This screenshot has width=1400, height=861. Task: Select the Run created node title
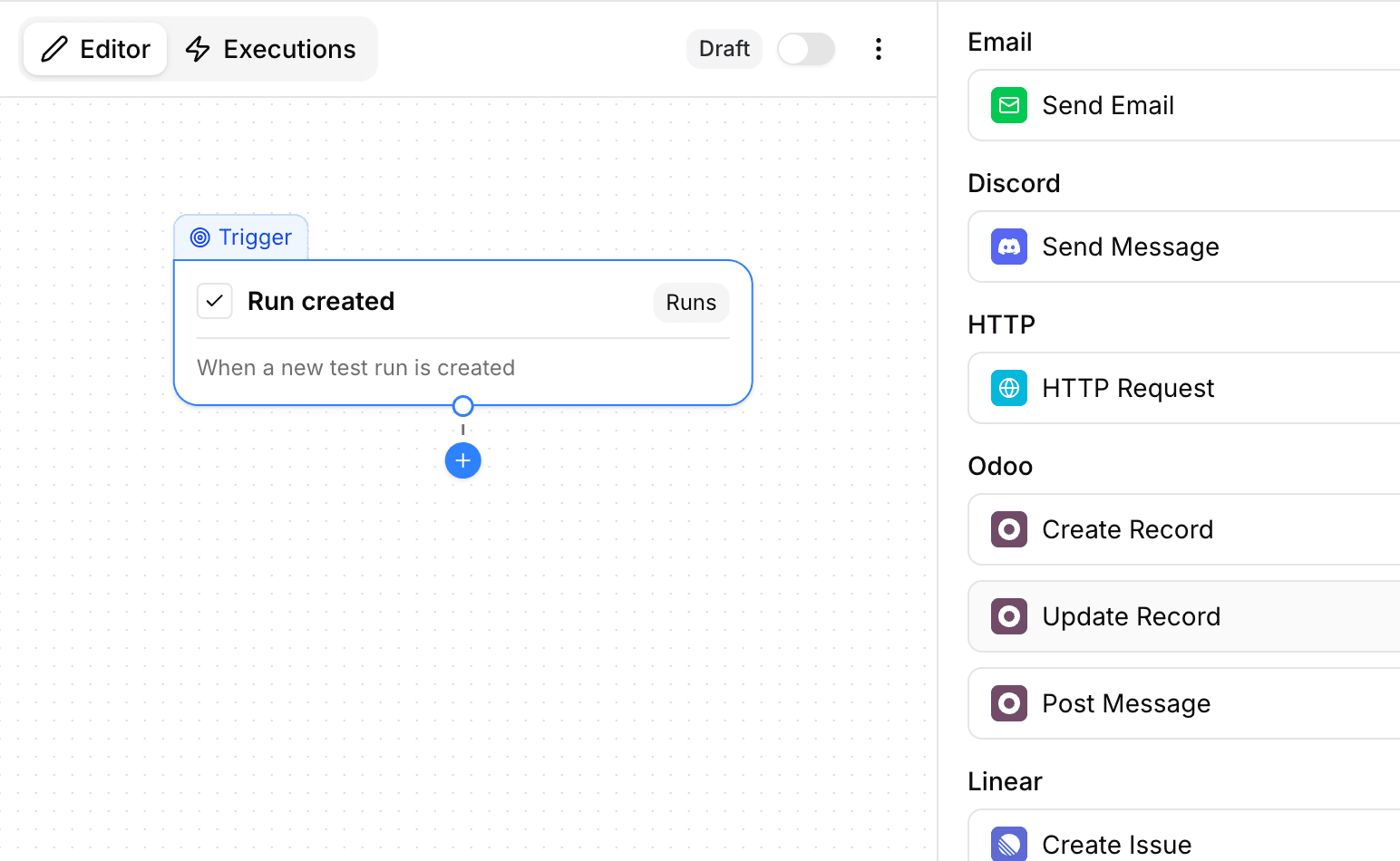click(321, 301)
